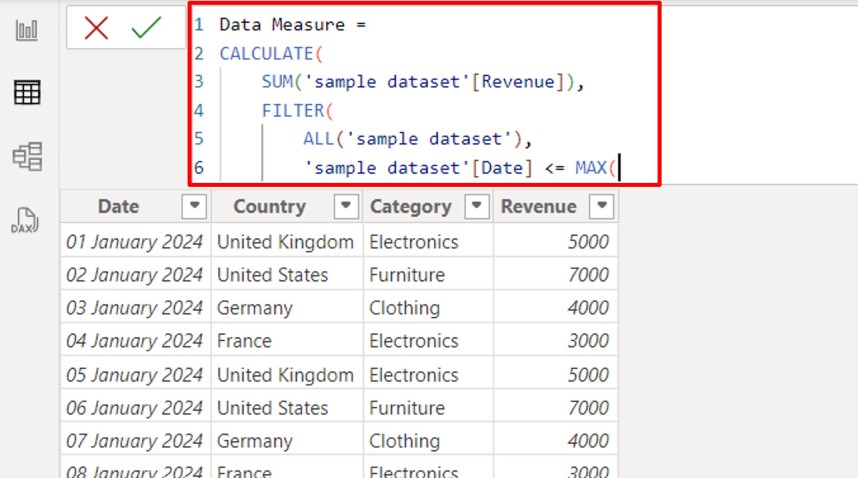The image size is (858, 478).
Task: Expand the Country column filter dropdown
Action: pos(345,206)
